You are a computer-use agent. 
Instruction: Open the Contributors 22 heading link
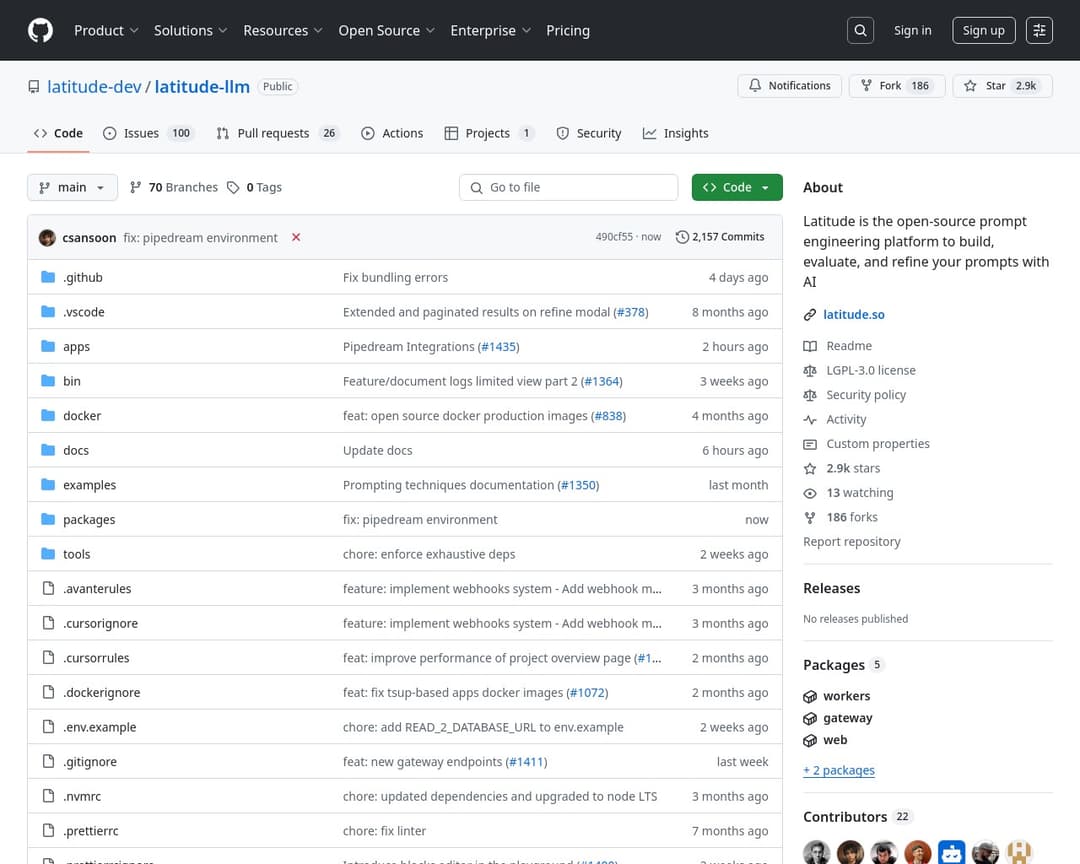point(858,816)
